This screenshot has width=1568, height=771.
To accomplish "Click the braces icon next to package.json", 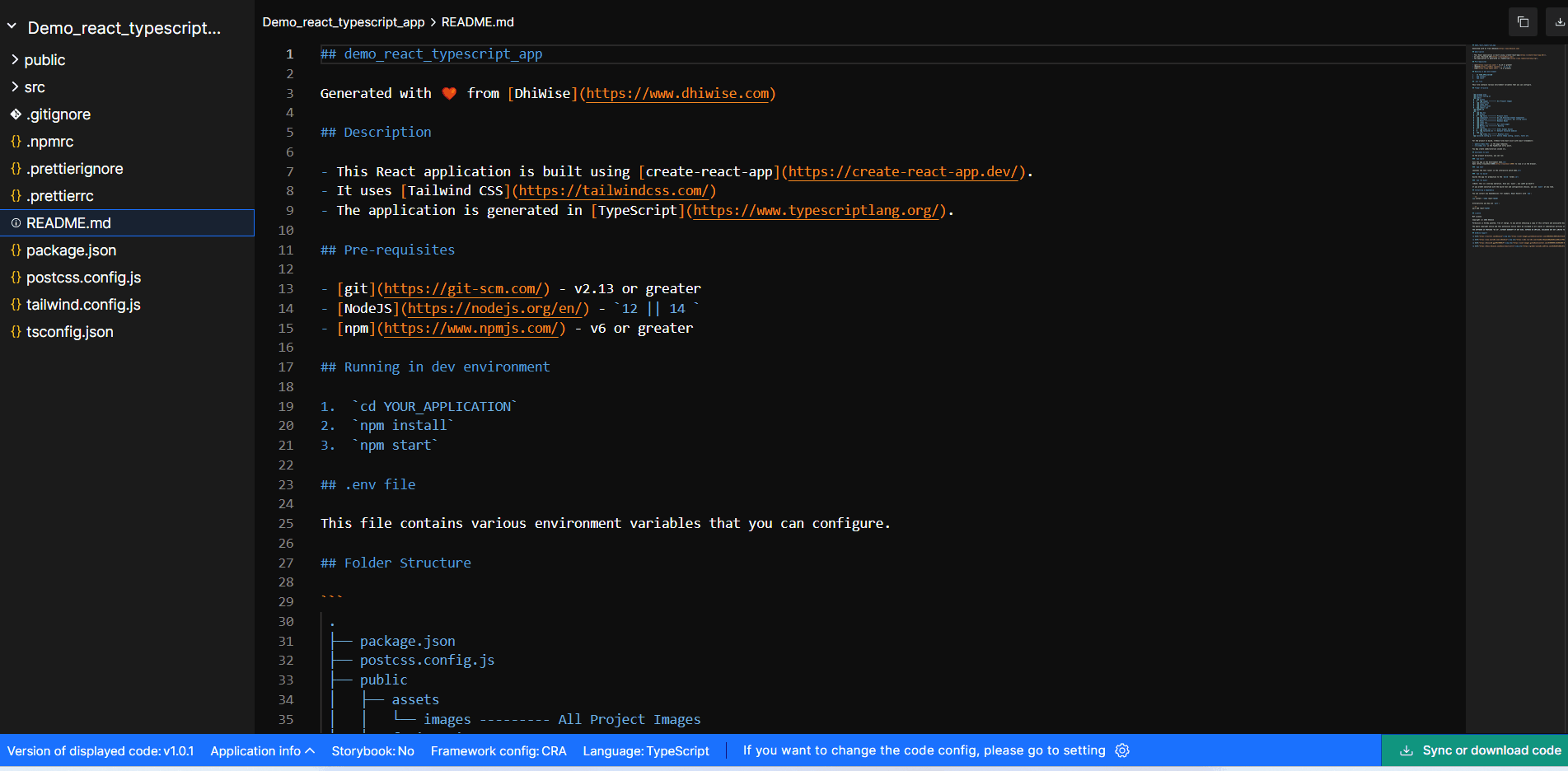I will (x=16, y=250).
